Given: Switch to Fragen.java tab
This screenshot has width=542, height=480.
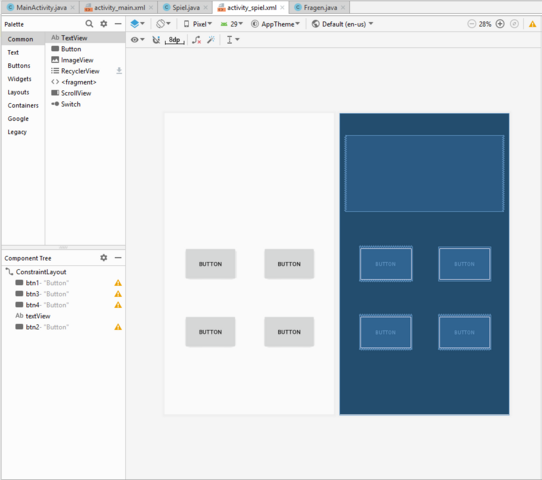Looking at the screenshot, I should tap(320, 8).
